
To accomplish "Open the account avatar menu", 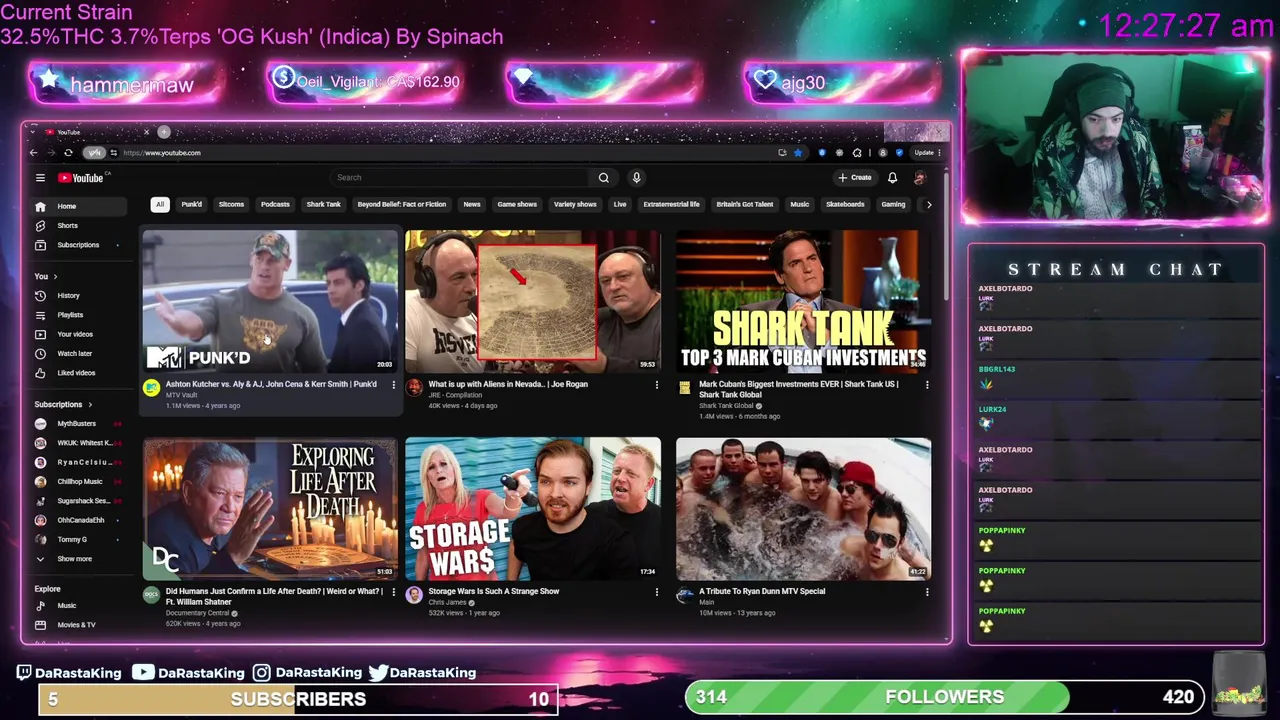I will (x=919, y=178).
